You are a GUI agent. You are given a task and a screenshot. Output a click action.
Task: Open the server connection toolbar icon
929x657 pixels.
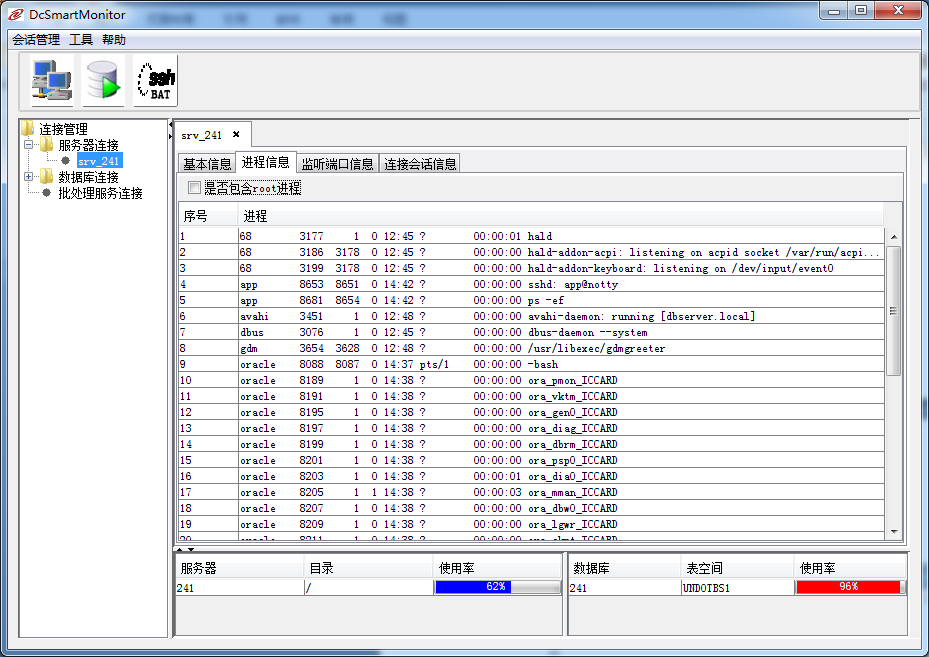[x=52, y=81]
